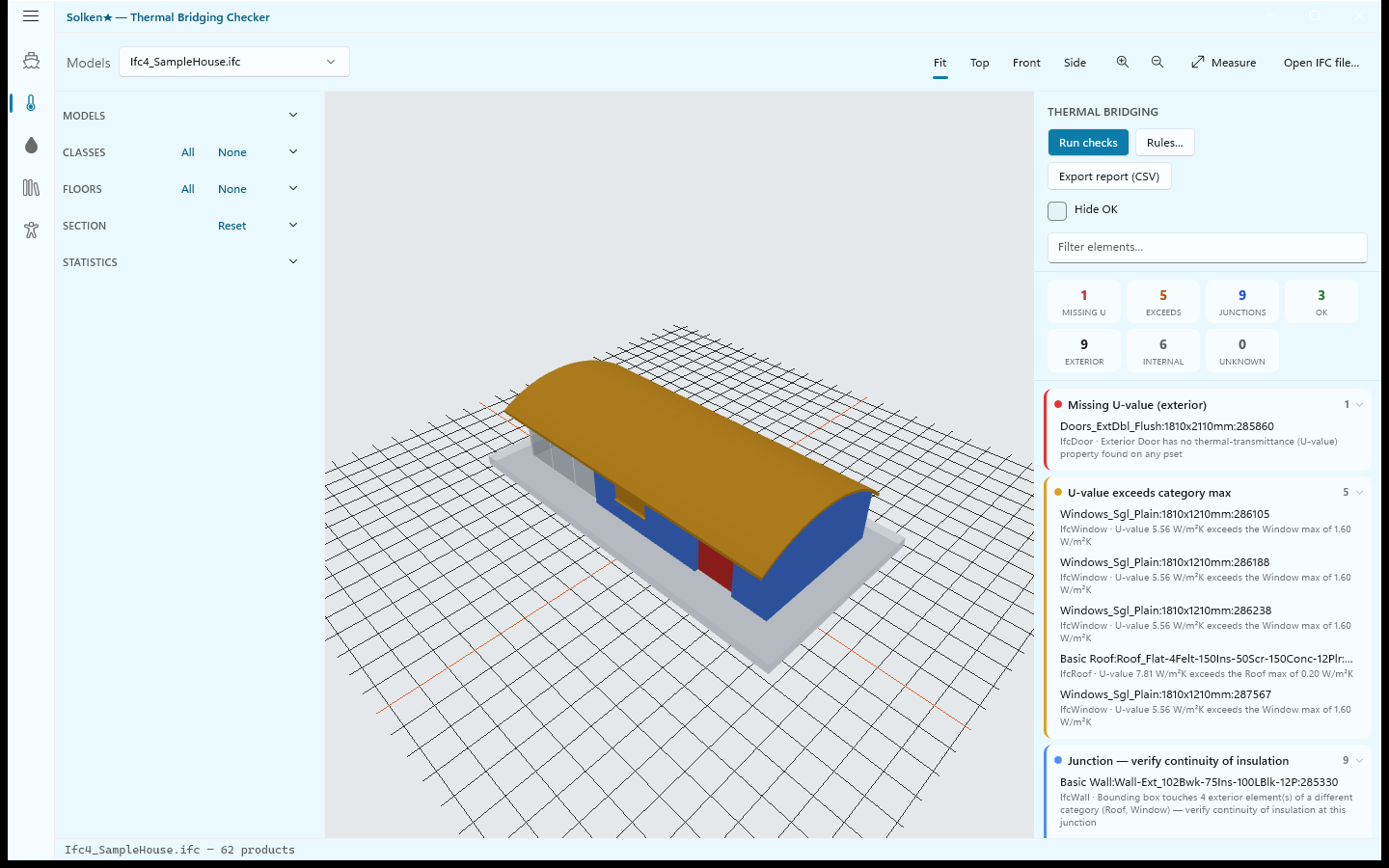Filter by OK card
The height and width of the screenshot is (868, 1389).
1321,302
